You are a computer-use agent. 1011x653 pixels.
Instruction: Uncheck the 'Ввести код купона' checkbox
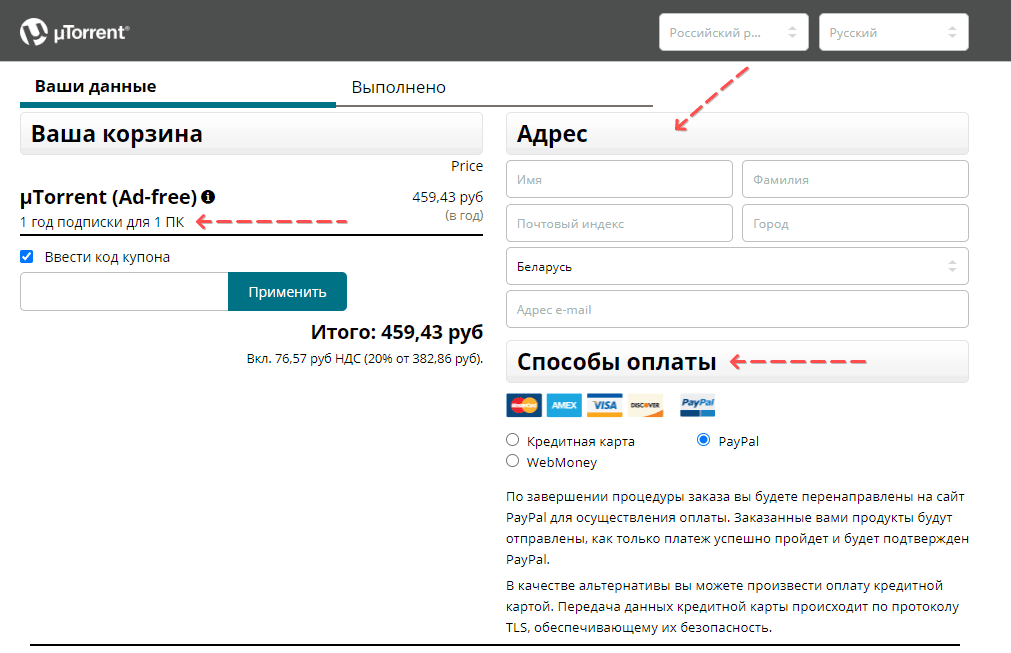(x=26, y=257)
